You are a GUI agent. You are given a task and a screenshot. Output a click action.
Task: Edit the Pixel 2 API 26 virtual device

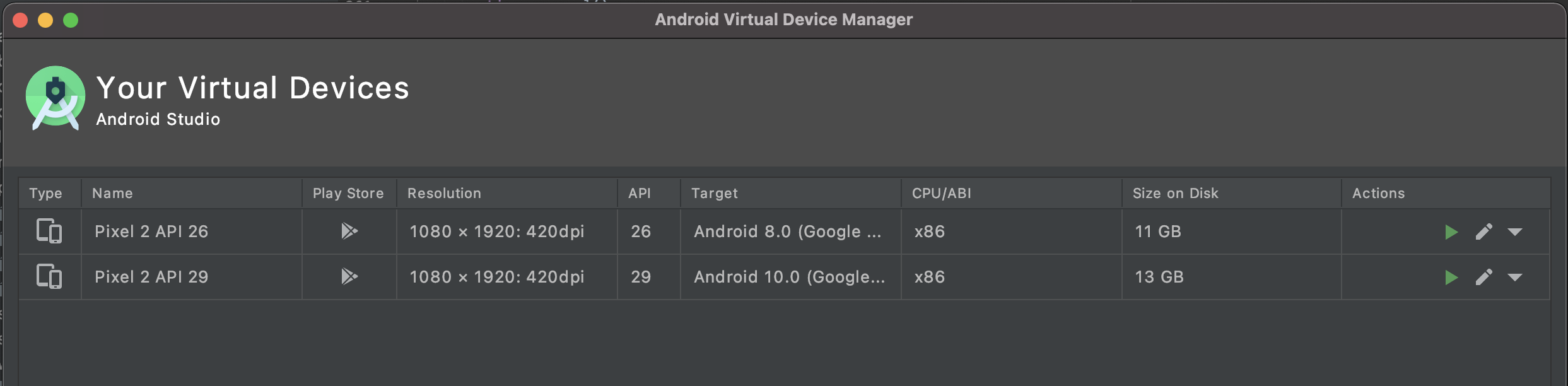pos(1483,231)
